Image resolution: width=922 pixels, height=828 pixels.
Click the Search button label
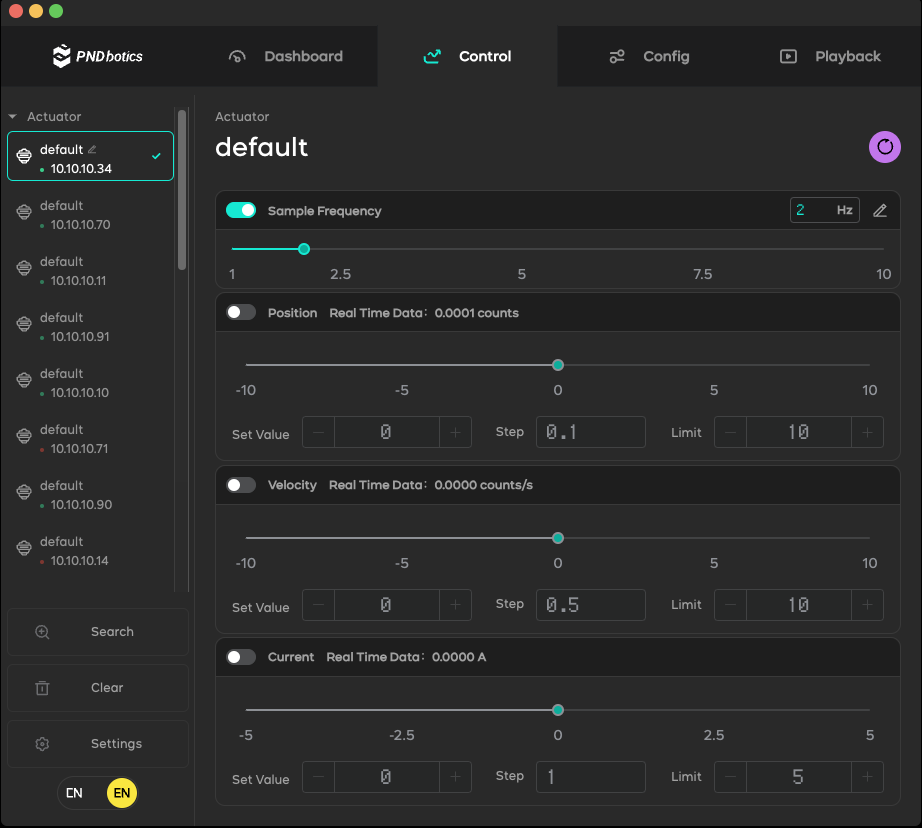pyautogui.click(x=112, y=632)
